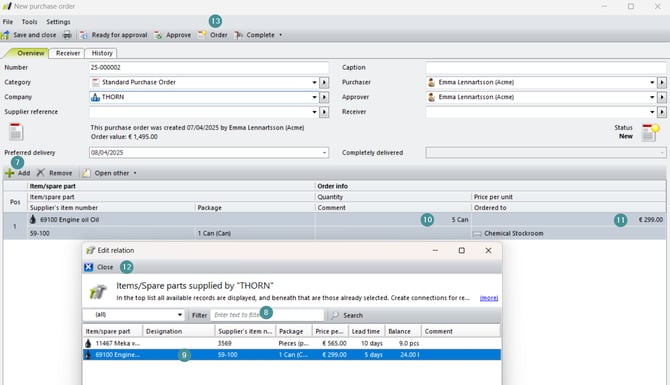Open the Tools menu
This screenshot has width=670, height=385.
coord(29,22)
